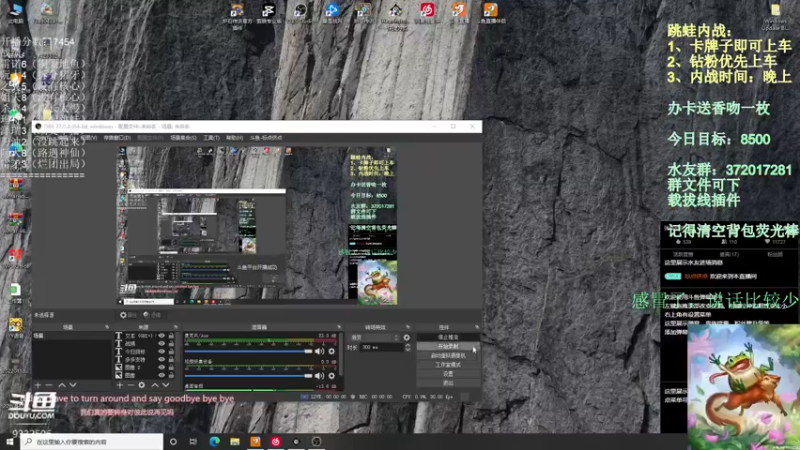The width and height of the screenshot is (800, 450).
Task: Start recording from controls panel
Action: pyautogui.click(x=448, y=346)
